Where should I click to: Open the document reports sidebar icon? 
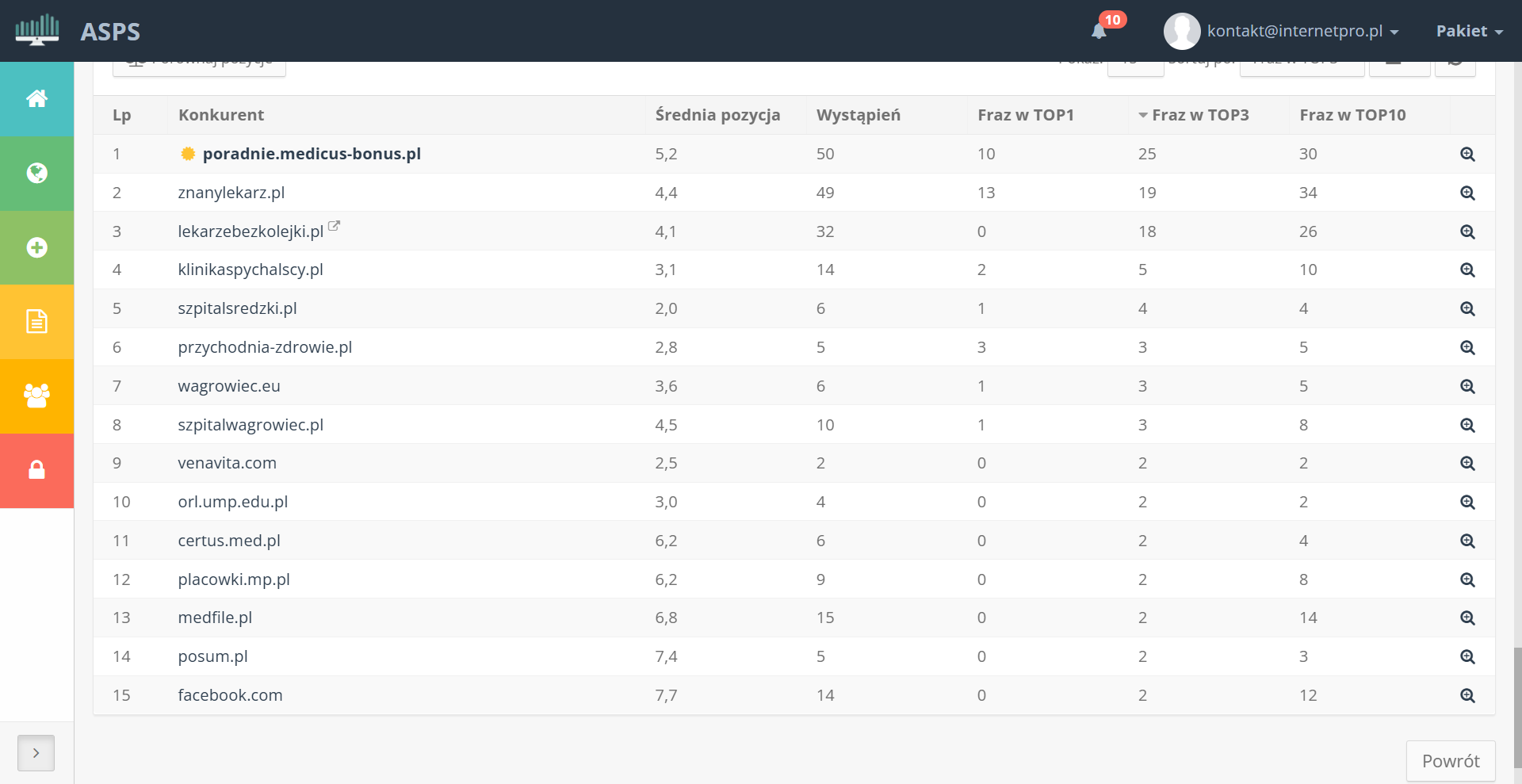tap(36, 321)
